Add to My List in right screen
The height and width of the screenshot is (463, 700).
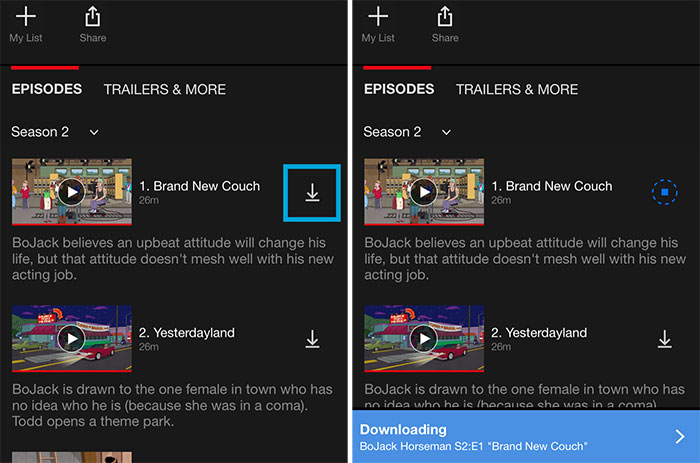(x=378, y=25)
